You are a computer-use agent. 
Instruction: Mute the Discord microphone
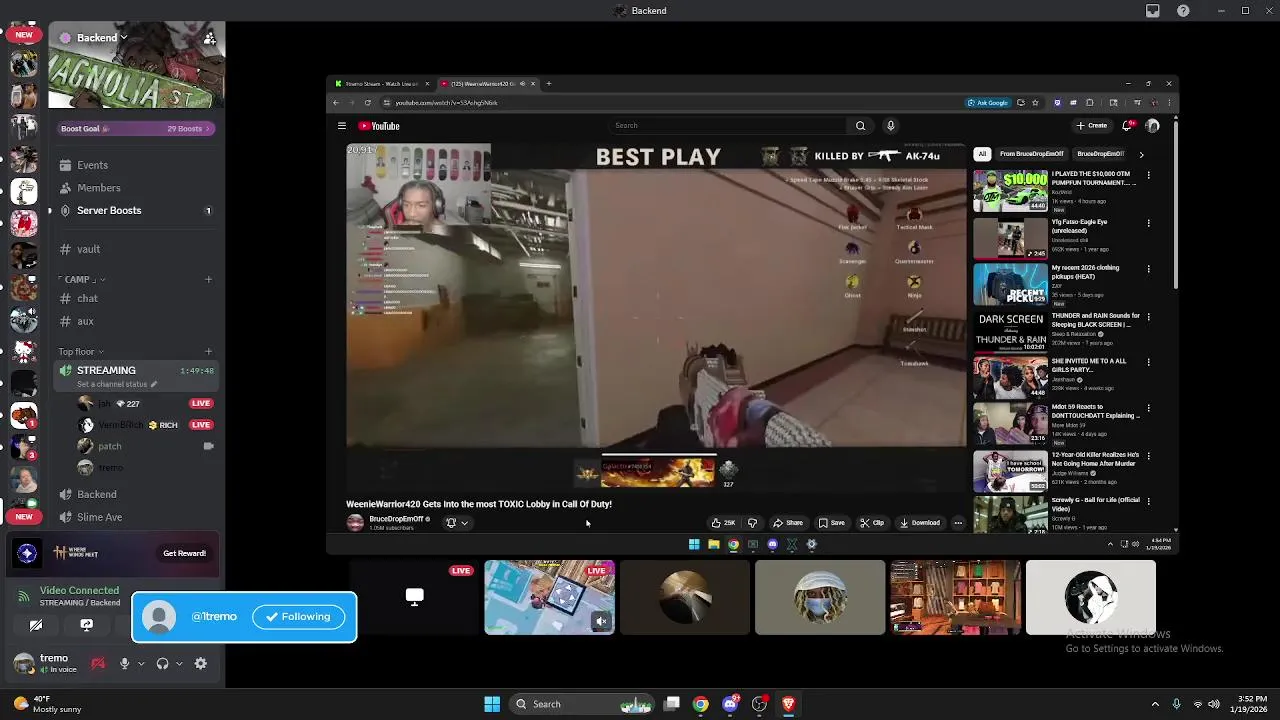click(x=124, y=664)
